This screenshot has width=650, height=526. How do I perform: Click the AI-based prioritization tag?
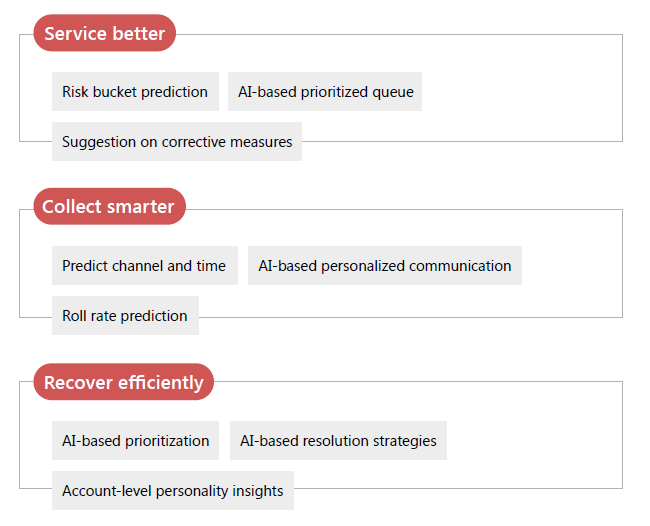tap(135, 441)
